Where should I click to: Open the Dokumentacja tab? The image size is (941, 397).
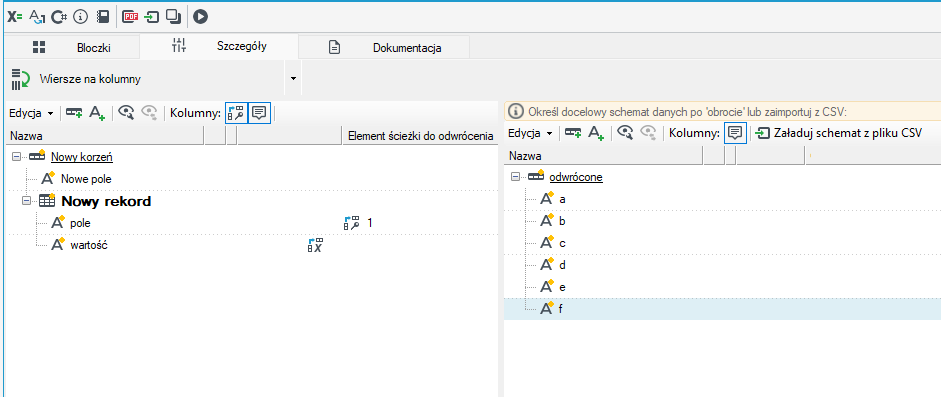[x=384, y=47]
